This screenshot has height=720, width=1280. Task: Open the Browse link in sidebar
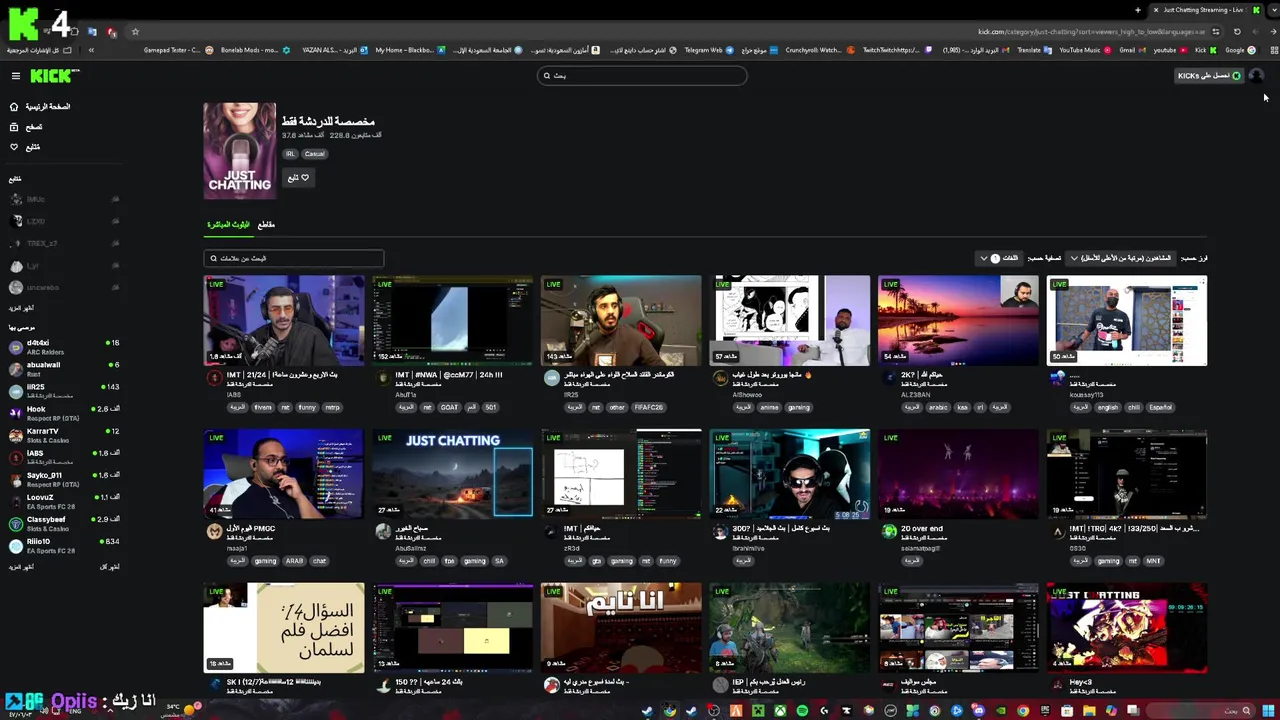[x=26, y=127]
